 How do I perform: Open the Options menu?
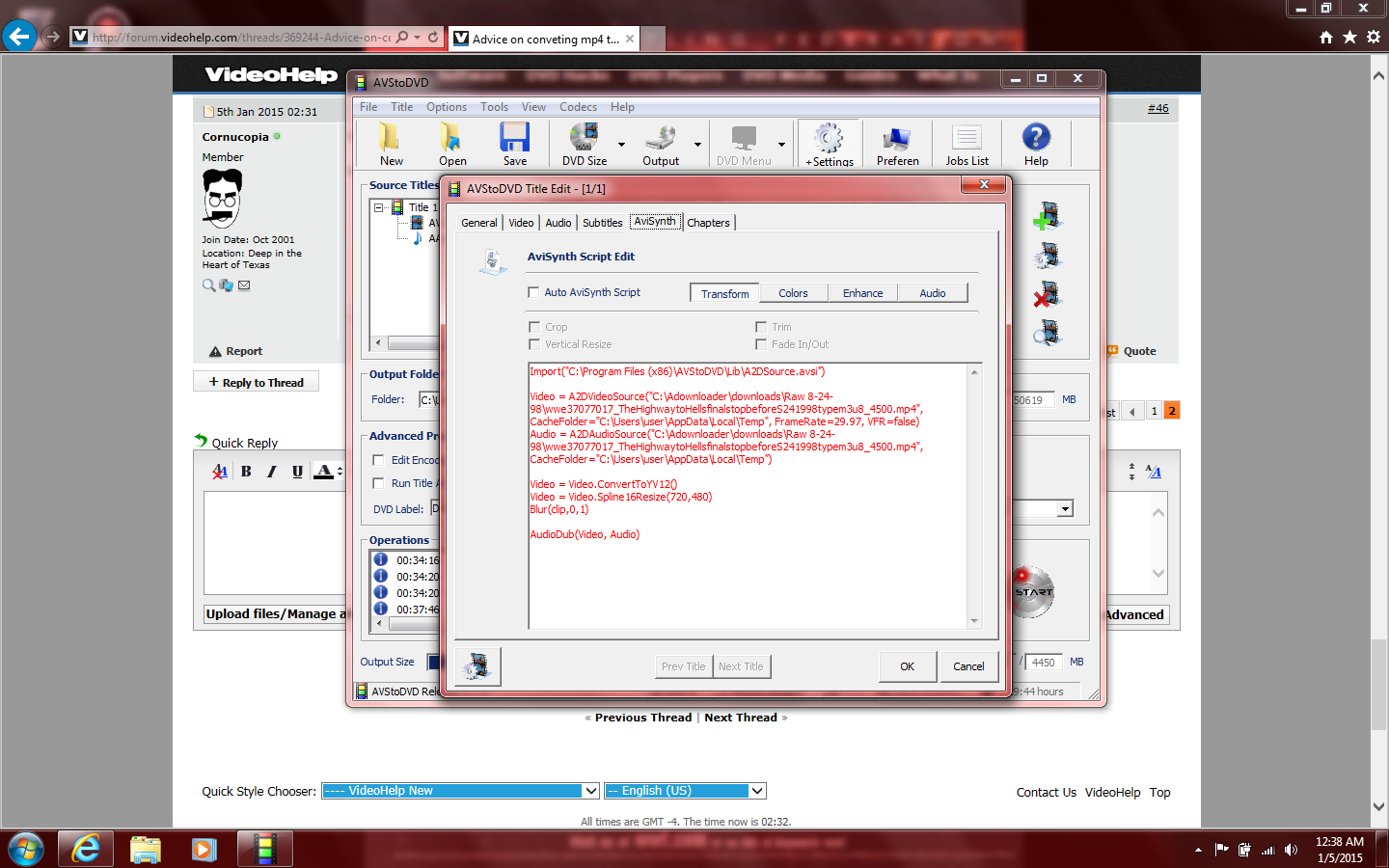pos(446,107)
